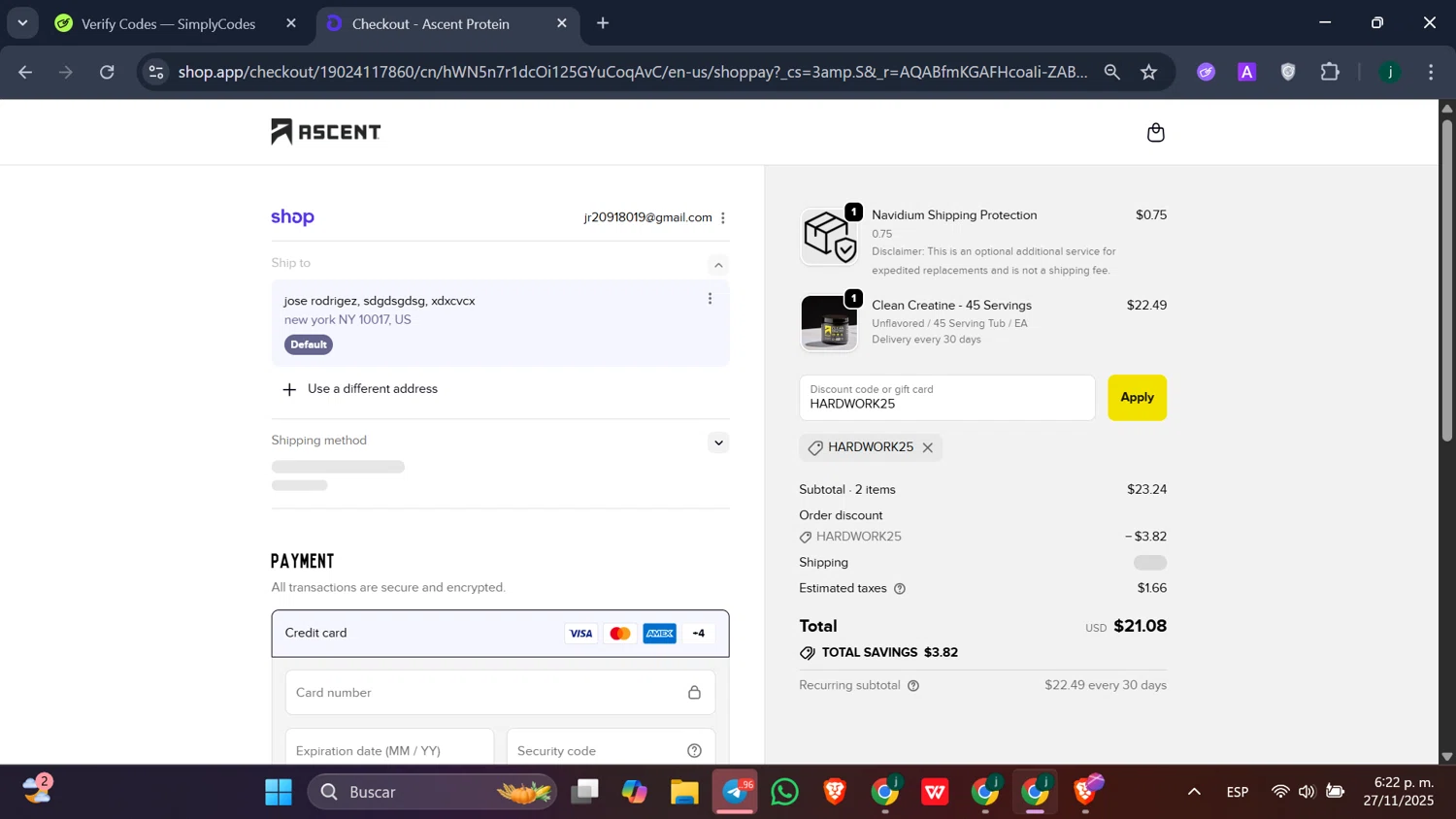Image resolution: width=1456 pixels, height=819 pixels.
Task: Focus the Discount code or gift card field
Action: click(x=946, y=397)
